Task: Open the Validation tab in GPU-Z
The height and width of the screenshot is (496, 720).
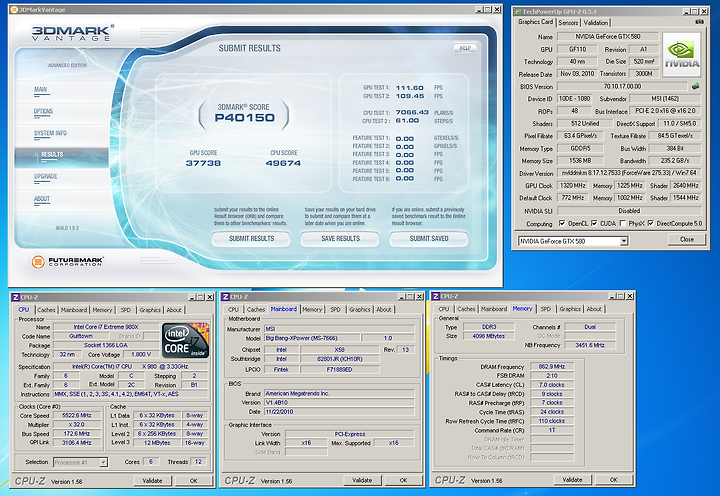Action: point(596,23)
